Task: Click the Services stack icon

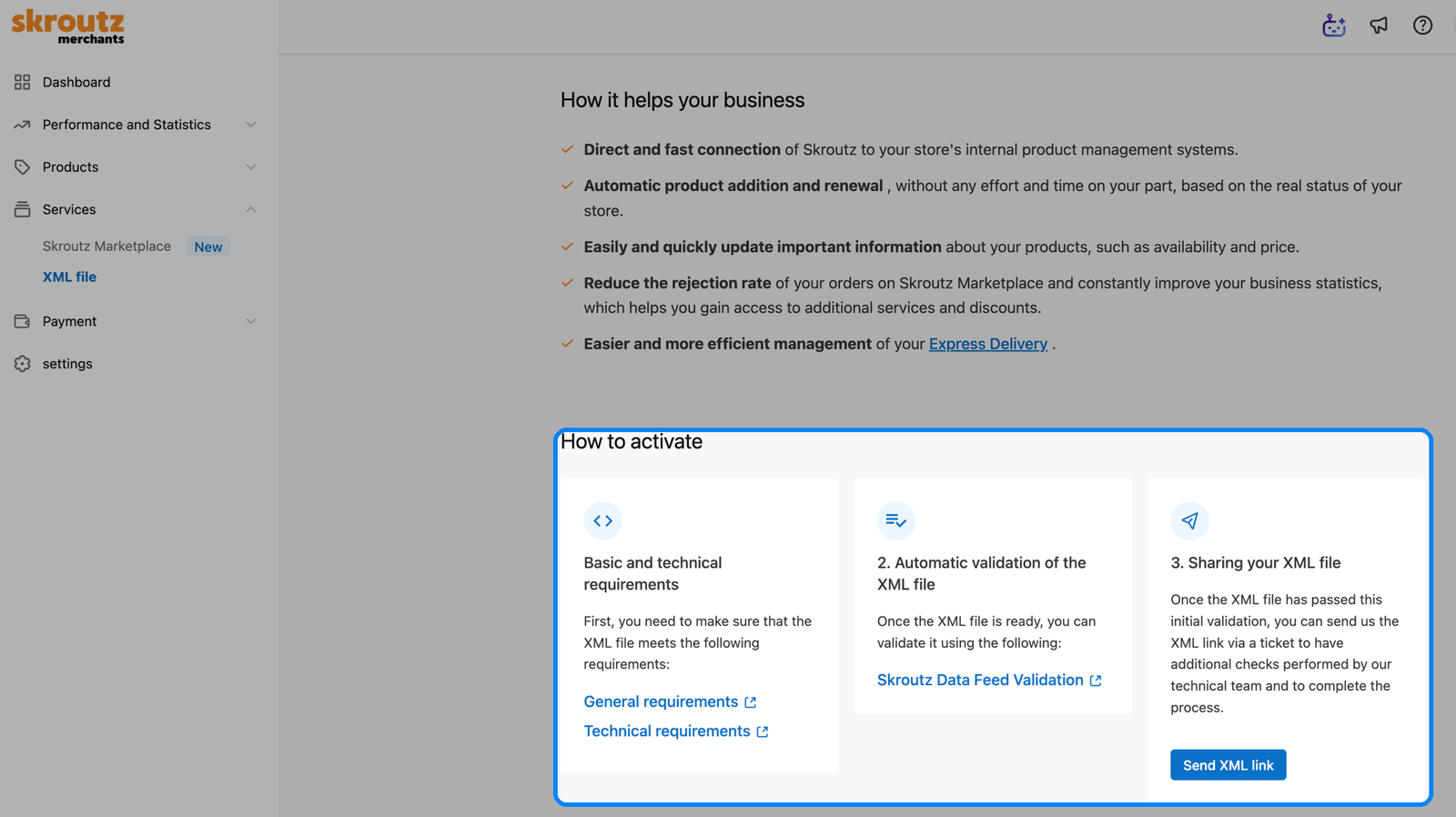Action: point(23,209)
